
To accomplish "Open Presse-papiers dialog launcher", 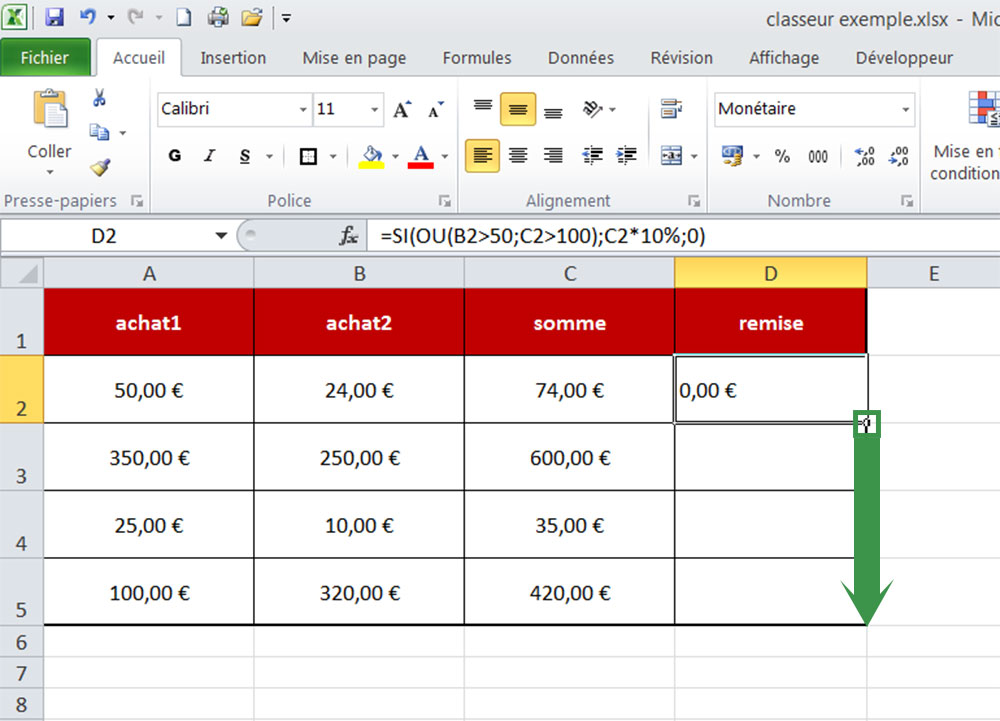I will 136,201.
